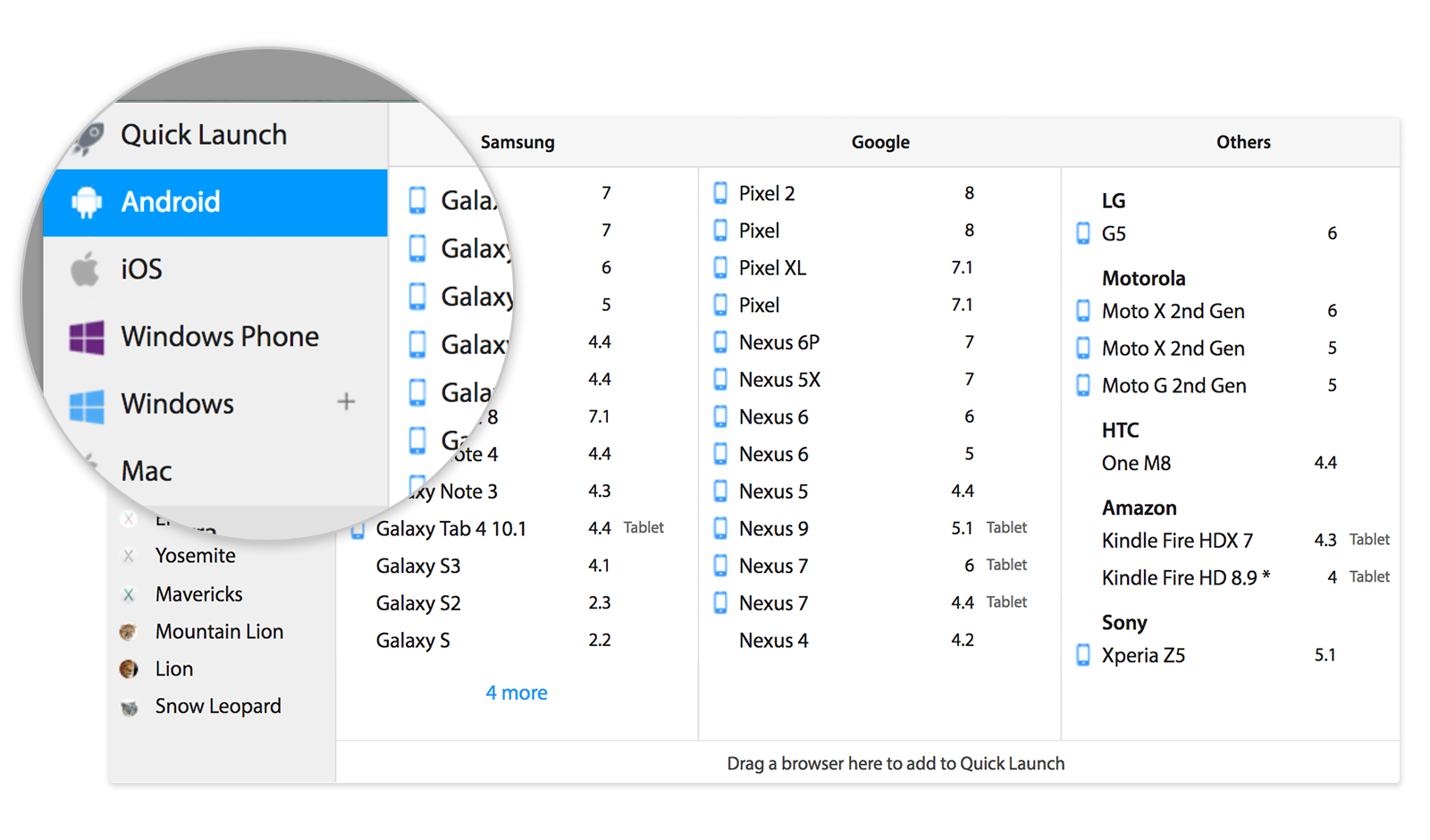
Task: Click the device icon for Nexus 7 version 6
Action: point(720,566)
